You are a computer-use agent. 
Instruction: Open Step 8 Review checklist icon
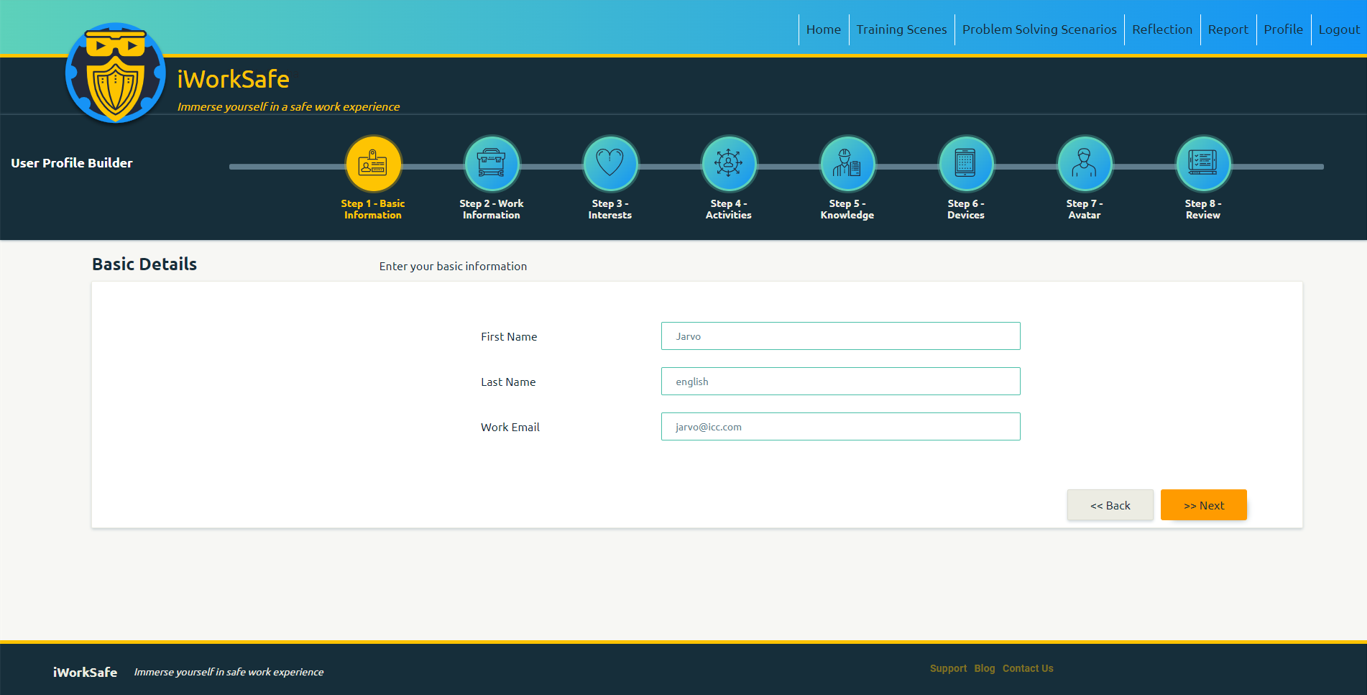(1202, 163)
